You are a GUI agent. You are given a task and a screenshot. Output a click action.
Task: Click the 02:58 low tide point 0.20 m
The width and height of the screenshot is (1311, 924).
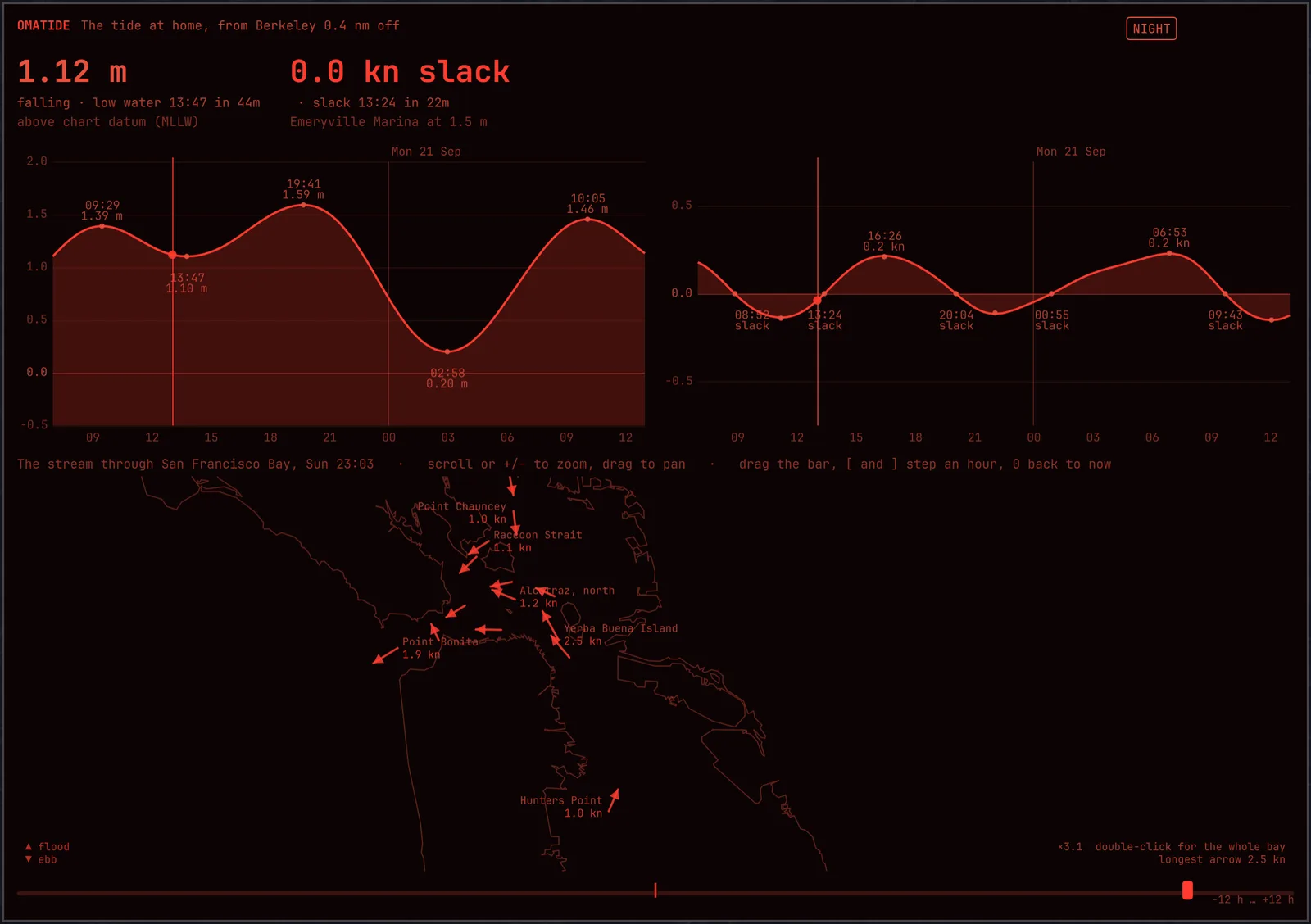447,351
